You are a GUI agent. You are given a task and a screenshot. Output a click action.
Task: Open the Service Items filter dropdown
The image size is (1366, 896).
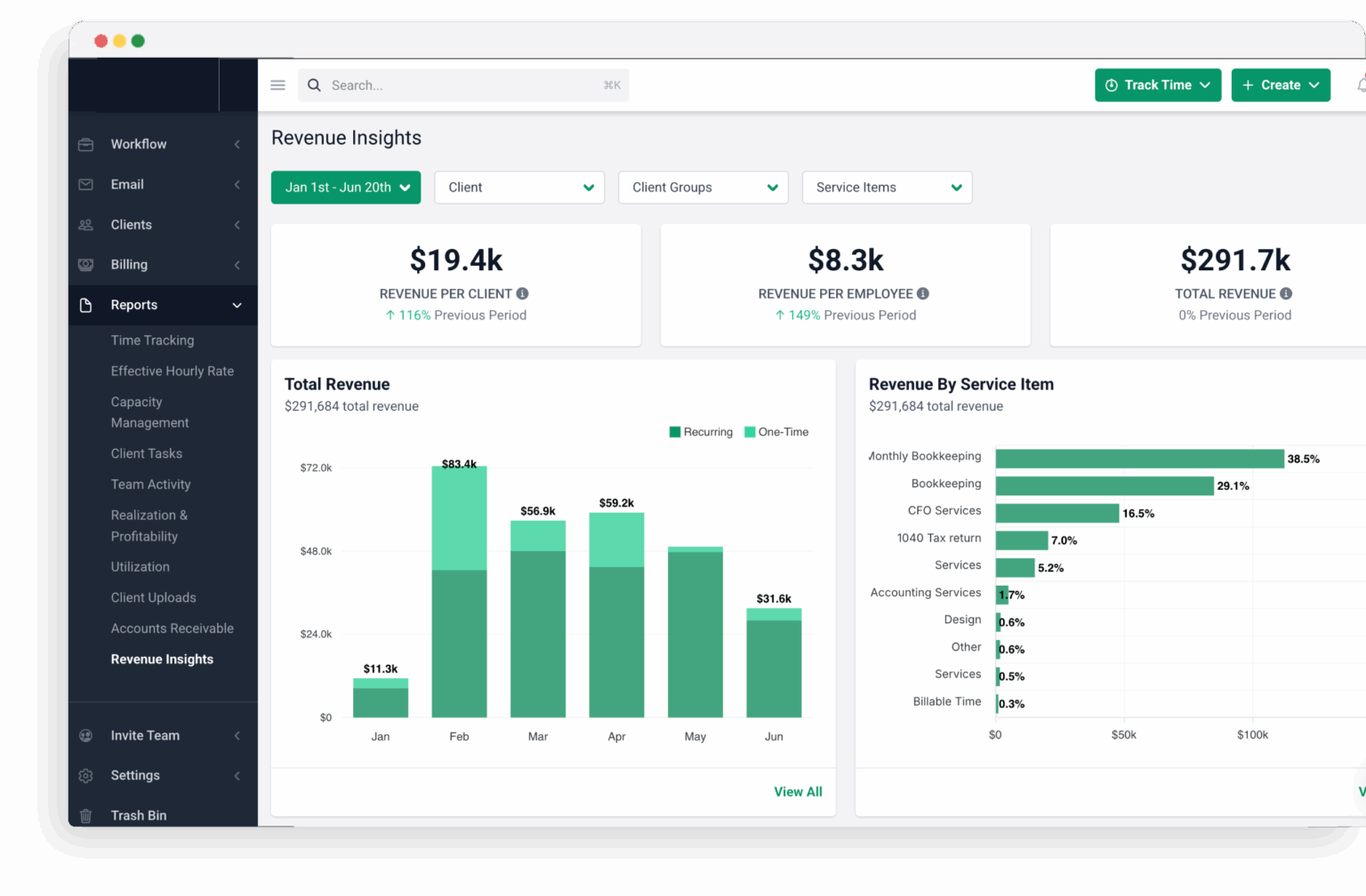click(x=888, y=188)
